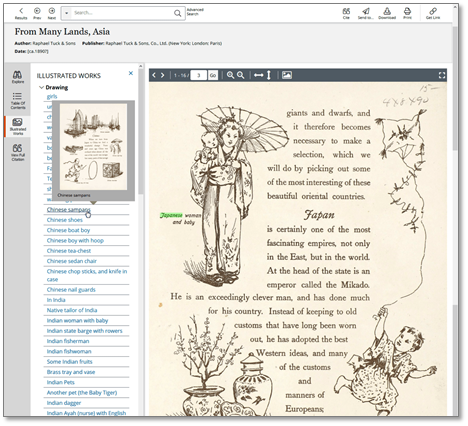Image resolution: width=468 pixels, height=426 pixels.
Task: Select the Illustrated Works sidebar tab
Action: (x=18, y=127)
